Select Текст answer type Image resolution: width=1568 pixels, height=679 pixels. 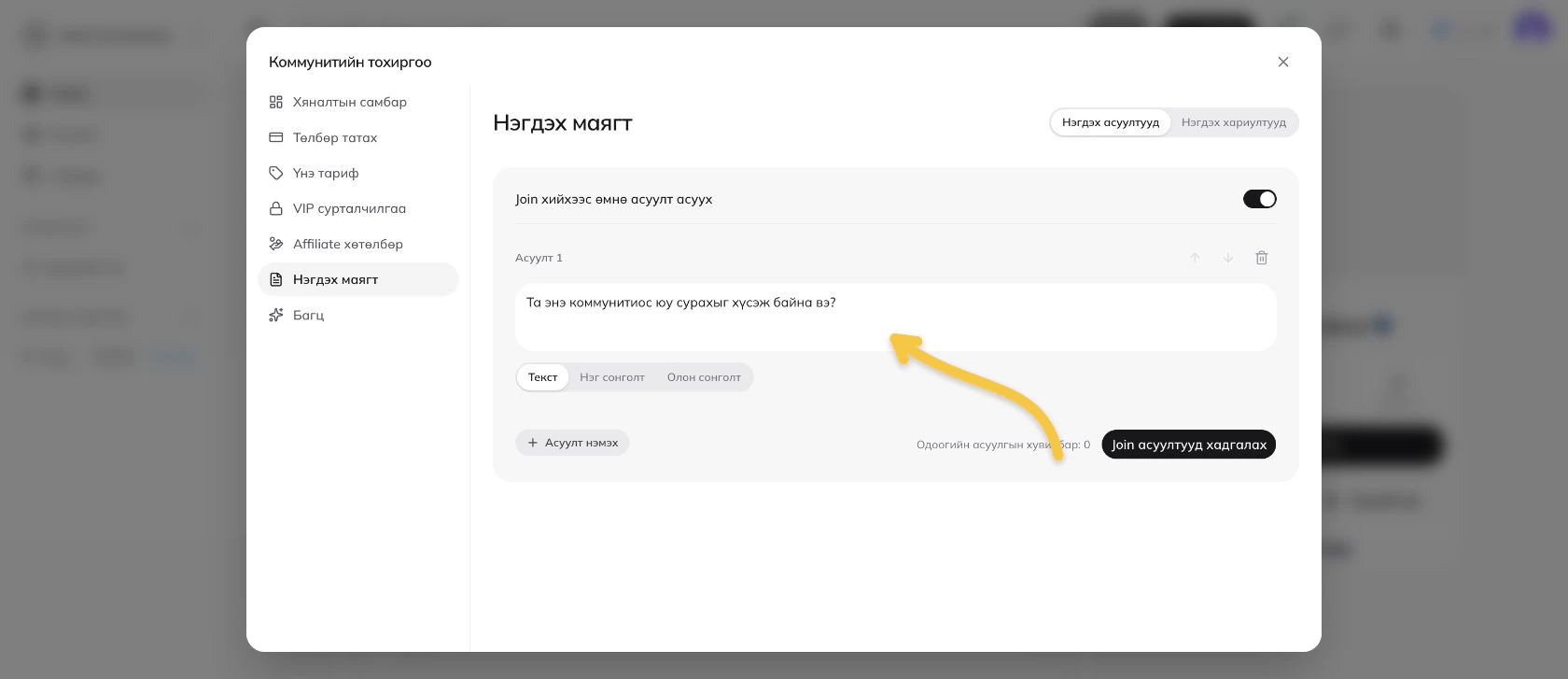coord(542,377)
